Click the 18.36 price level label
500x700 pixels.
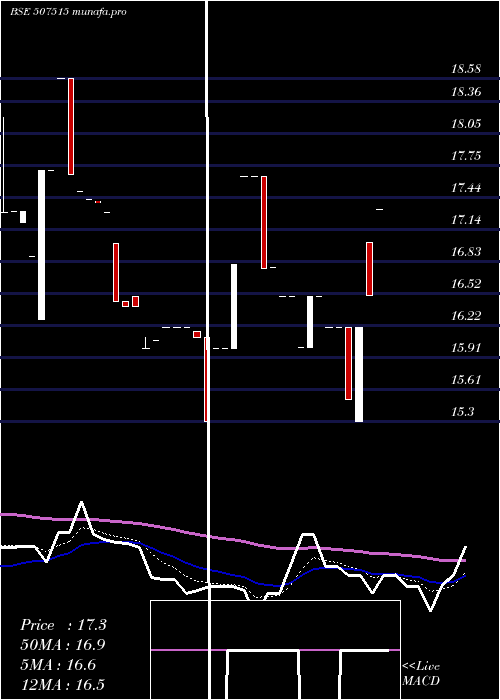click(466, 92)
